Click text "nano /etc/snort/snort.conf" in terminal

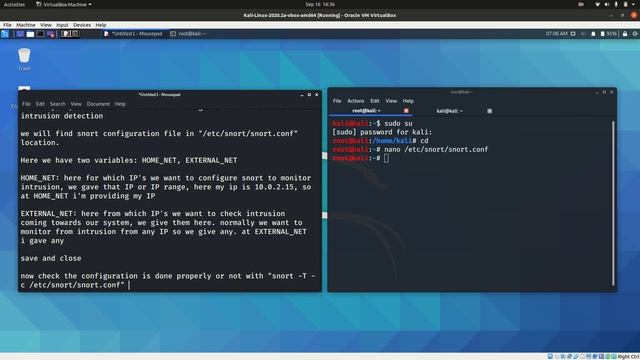tap(436, 149)
